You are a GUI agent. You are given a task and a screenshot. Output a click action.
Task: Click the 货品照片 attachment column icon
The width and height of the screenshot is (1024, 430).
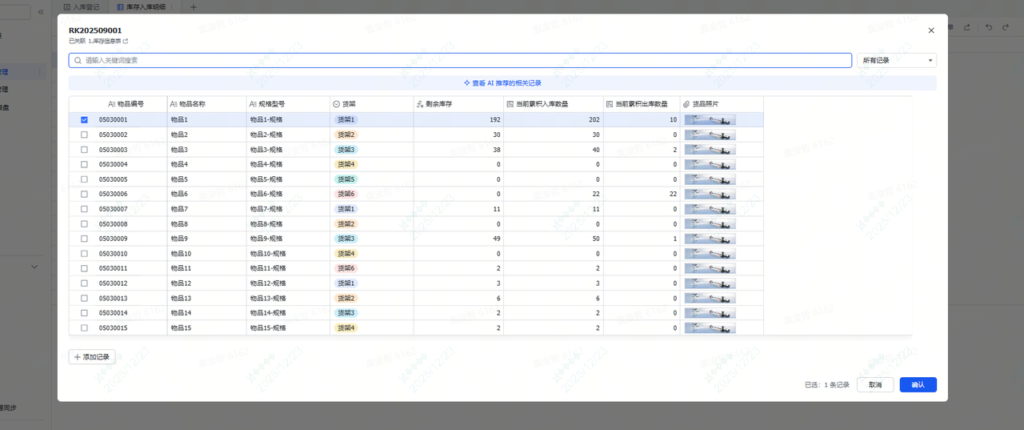pyautogui.click(x=685, y=103)
